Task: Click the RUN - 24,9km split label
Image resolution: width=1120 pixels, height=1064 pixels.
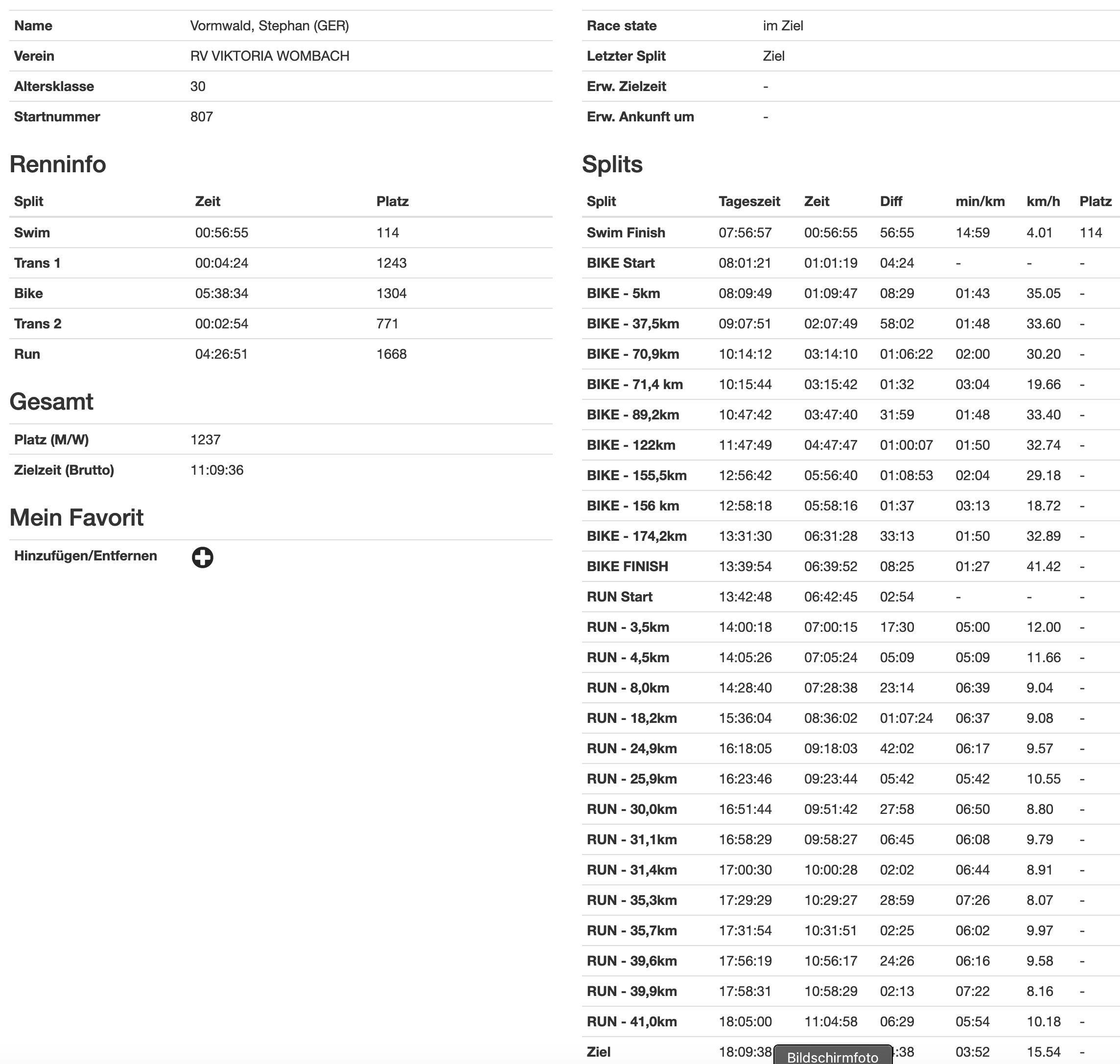Action: pyautogui.click(x=631, y=748)
